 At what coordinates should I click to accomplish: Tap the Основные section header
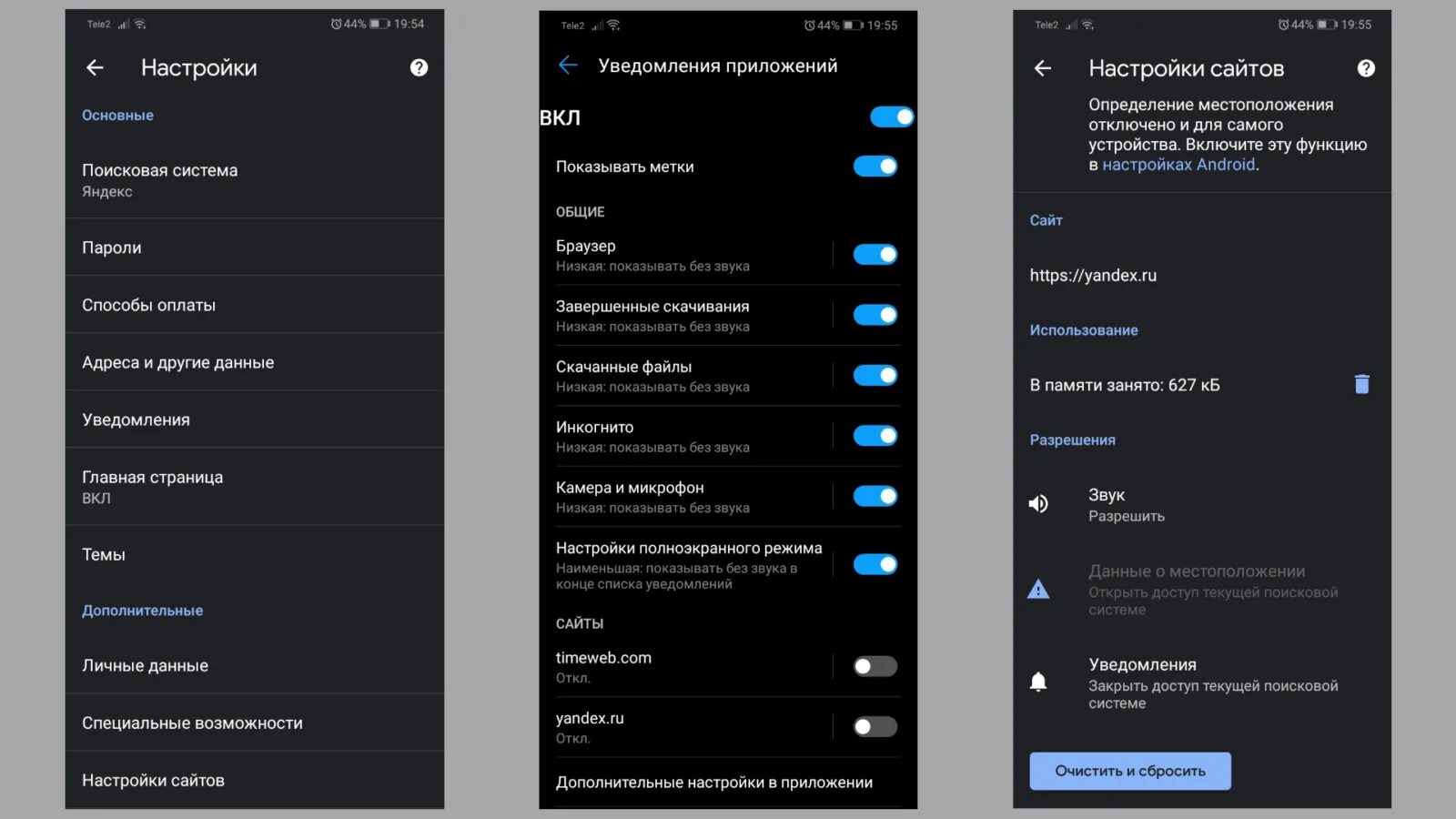[117, 115]
